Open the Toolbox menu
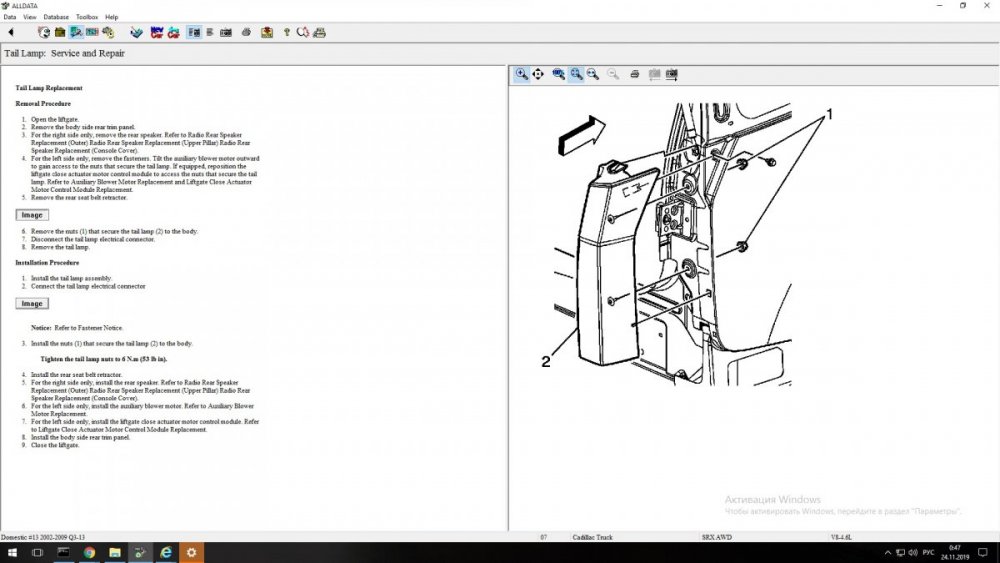Screen dimensions: 1000x563 87,17
